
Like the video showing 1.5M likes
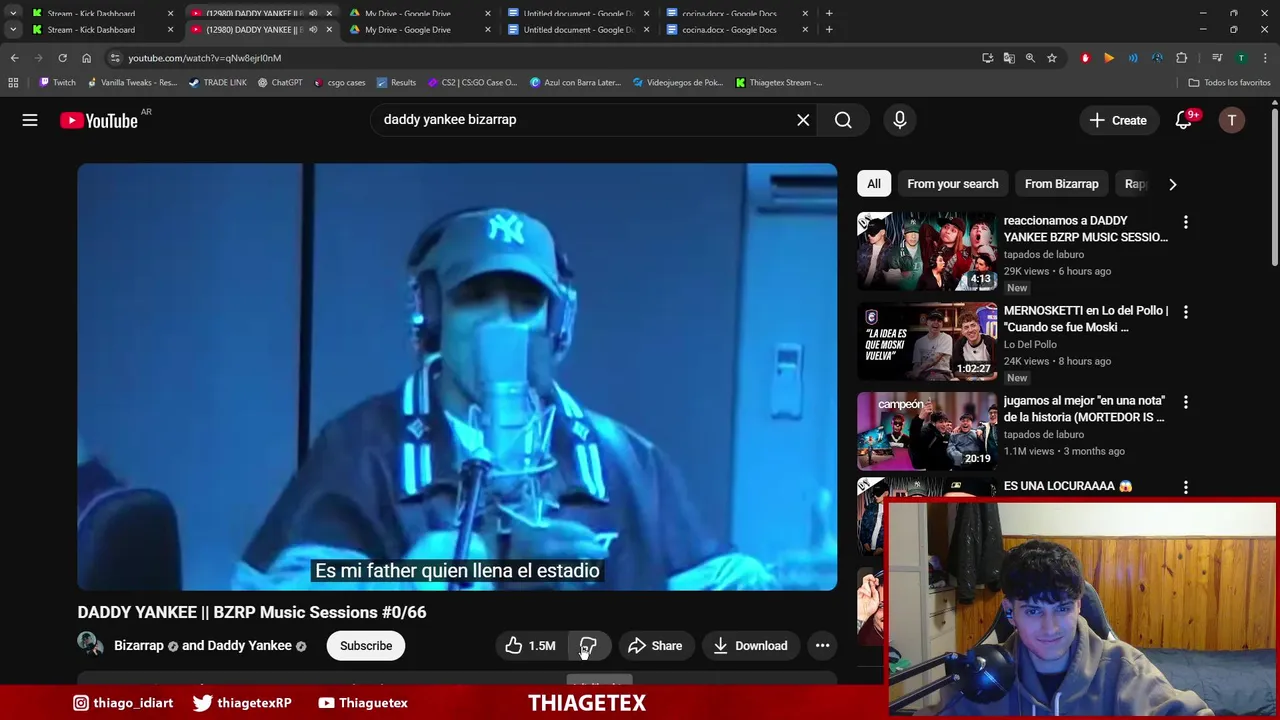[530, 646]
